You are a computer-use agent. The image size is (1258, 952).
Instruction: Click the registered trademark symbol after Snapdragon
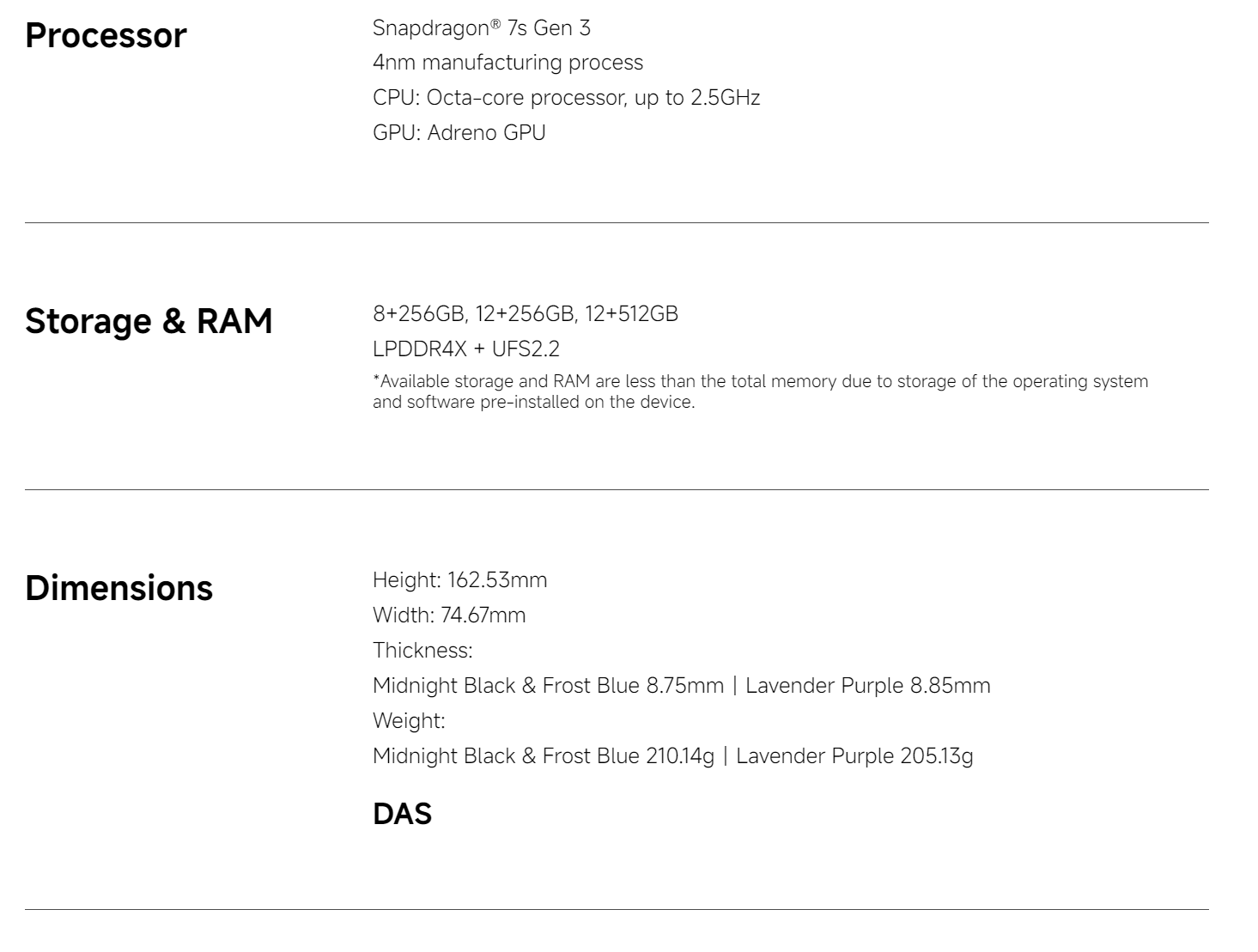(495, 23)
